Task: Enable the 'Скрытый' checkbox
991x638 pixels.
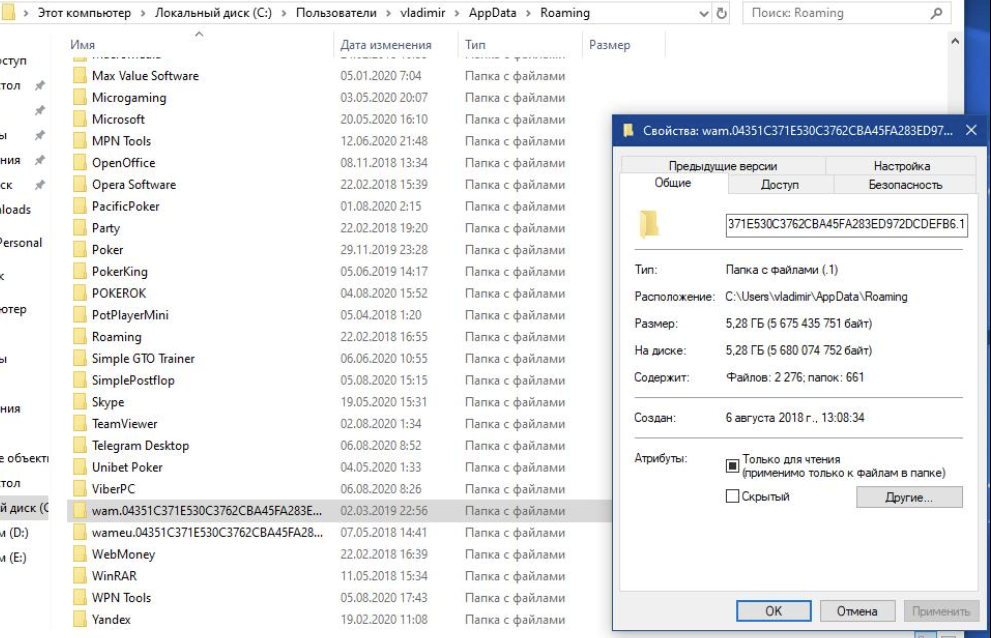Action: (732, 496)
